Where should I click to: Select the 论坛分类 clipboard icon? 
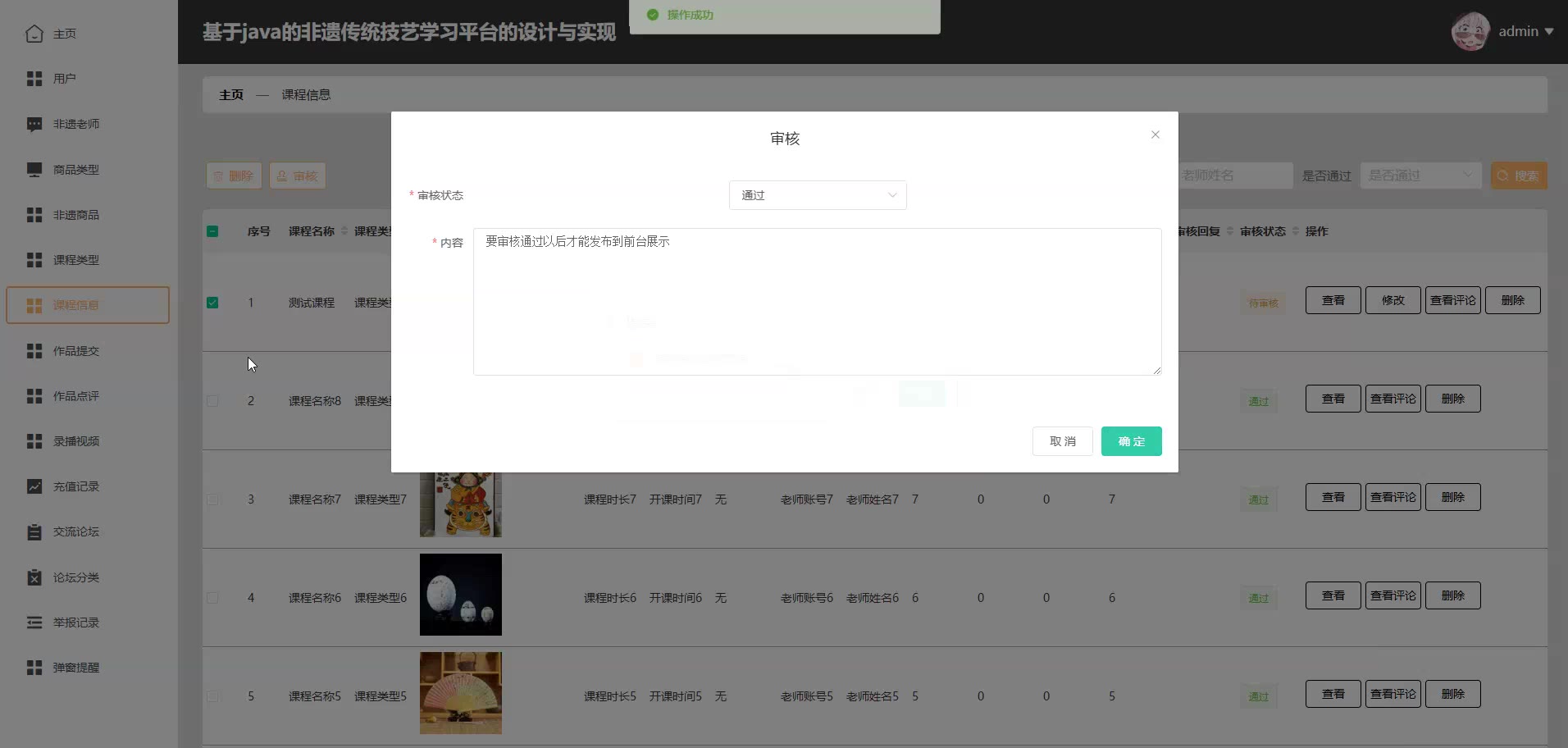point(34,577)
